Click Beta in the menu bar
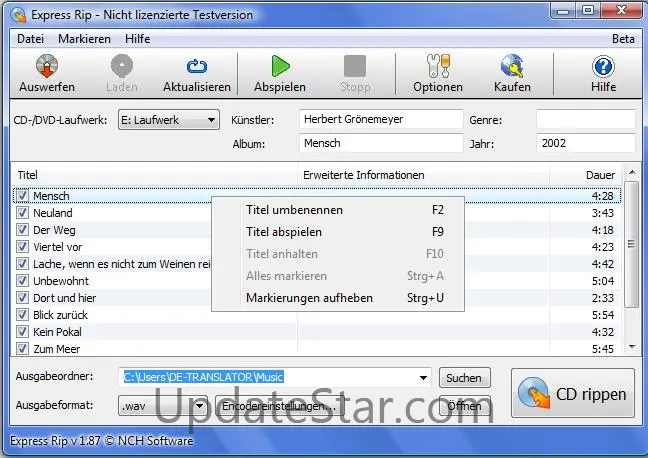The width and height of the screenshot is (648, 458). coord(623,39)
